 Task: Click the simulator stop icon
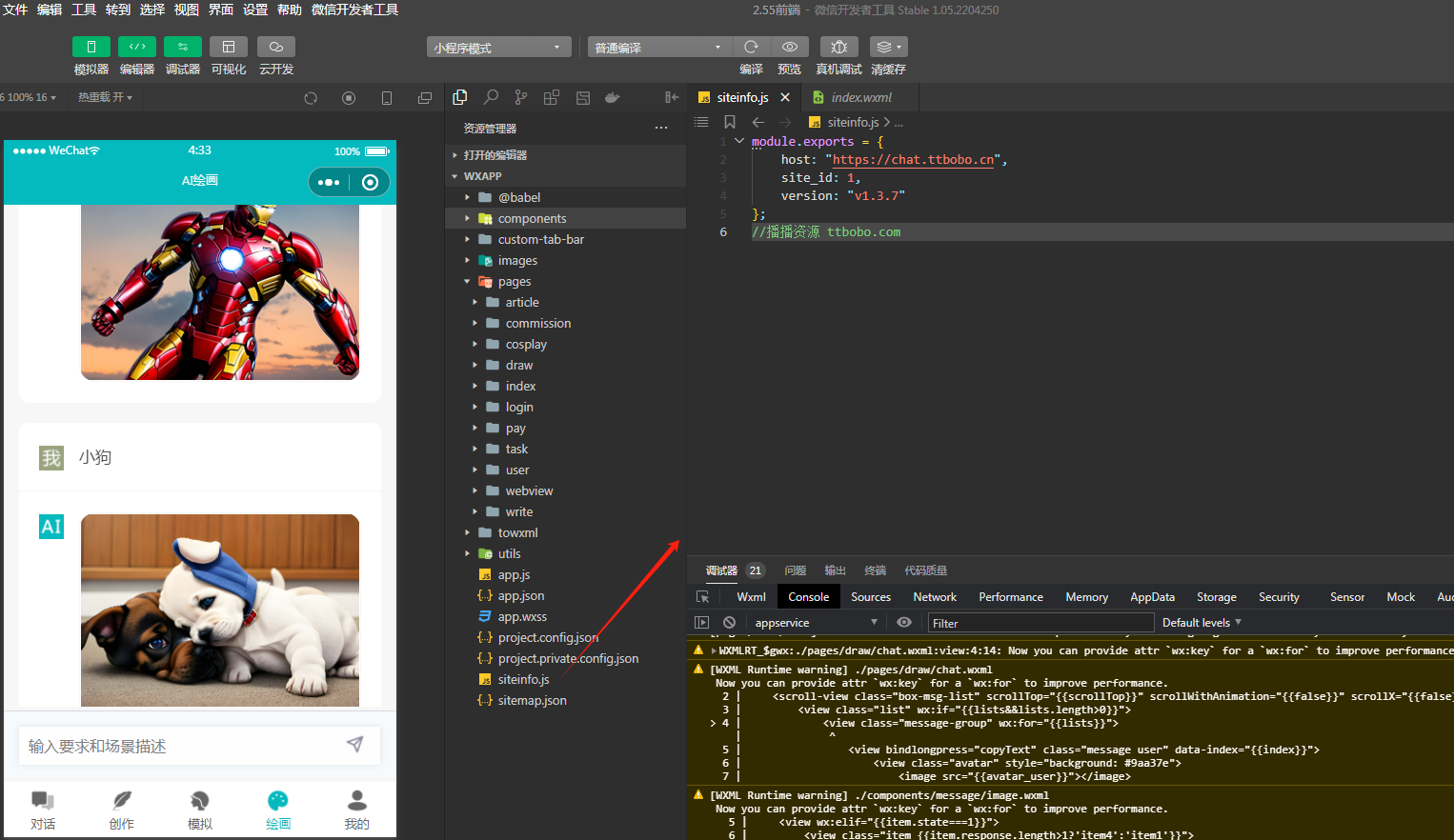click(349, 98)
